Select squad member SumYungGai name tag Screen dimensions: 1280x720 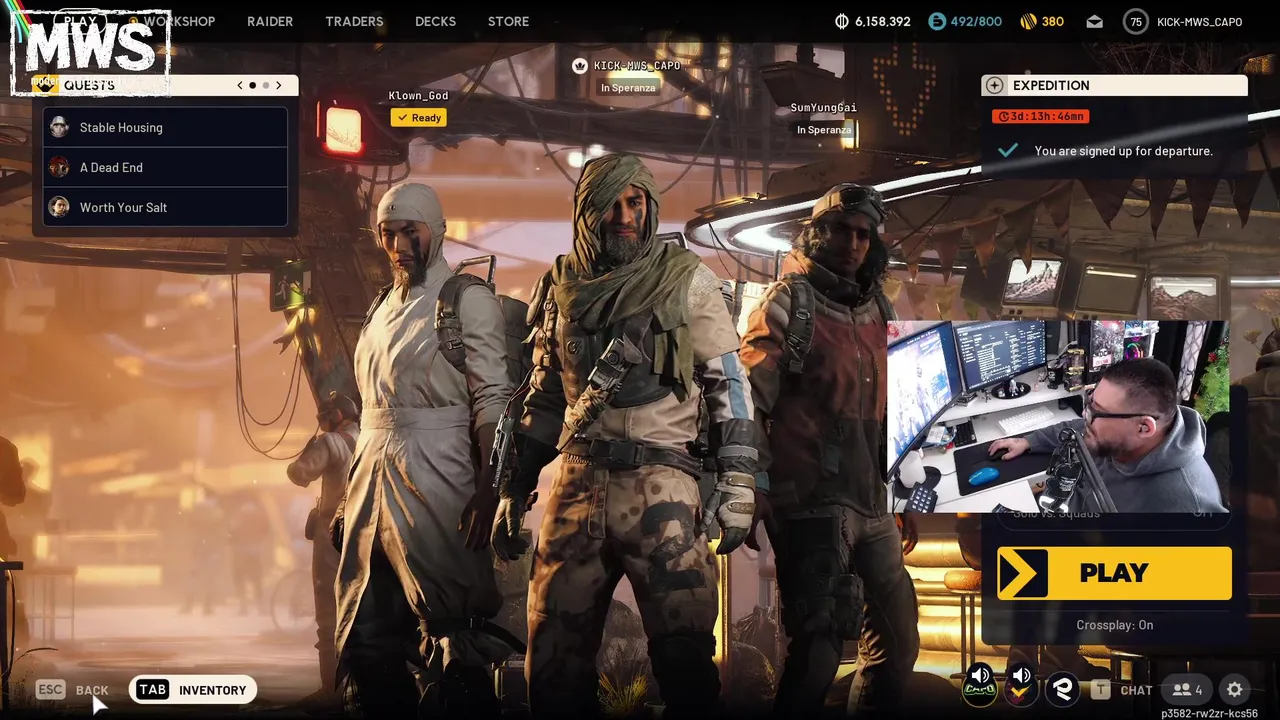click(x=823, y=108)
